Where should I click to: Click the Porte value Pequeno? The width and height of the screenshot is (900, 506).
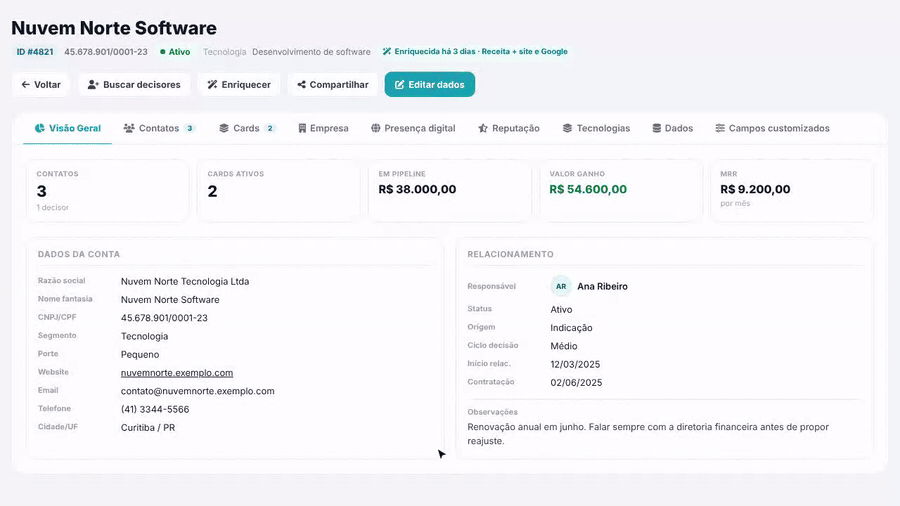140,355
